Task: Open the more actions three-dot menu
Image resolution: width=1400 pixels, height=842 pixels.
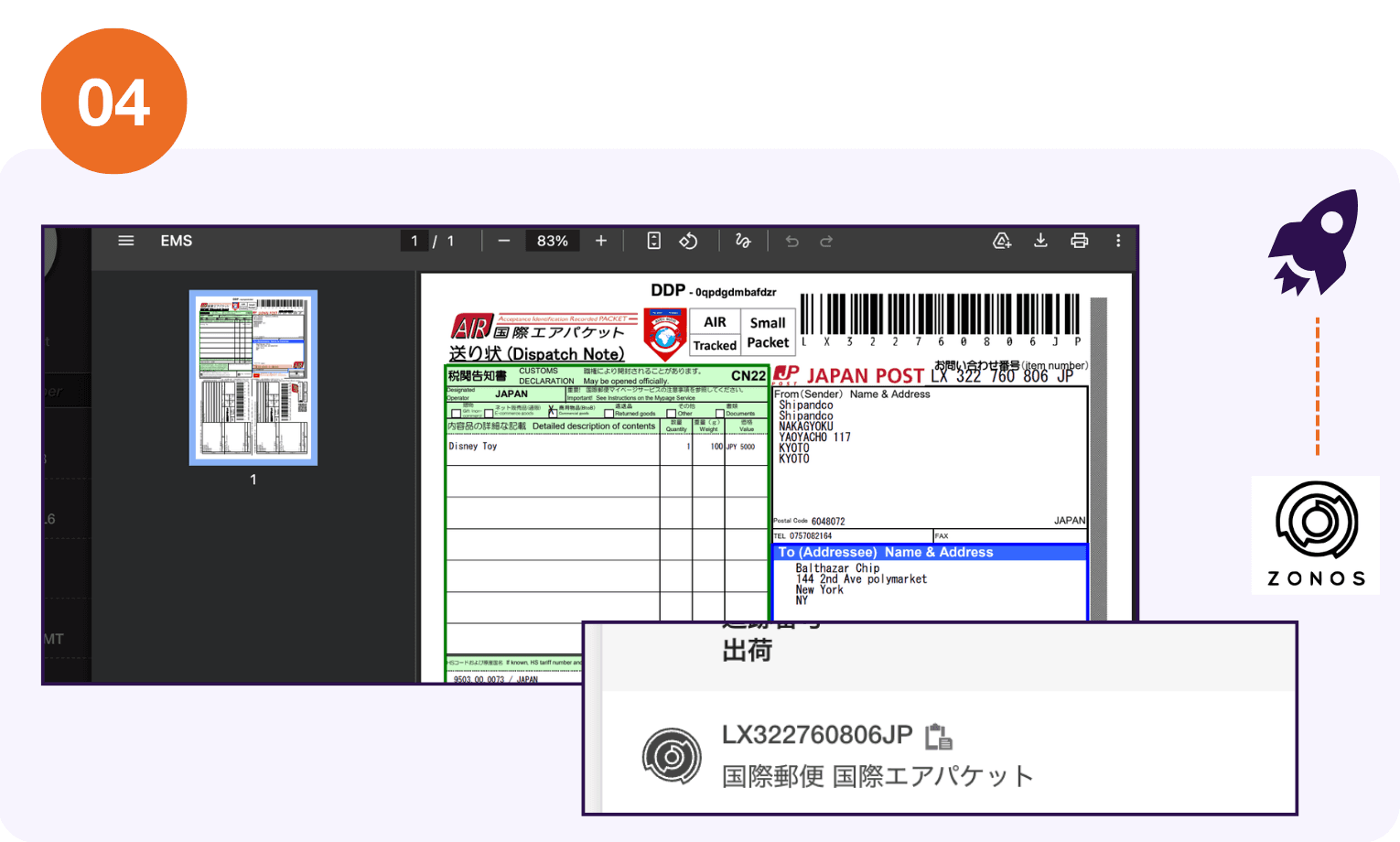Action: point(1118,241)
